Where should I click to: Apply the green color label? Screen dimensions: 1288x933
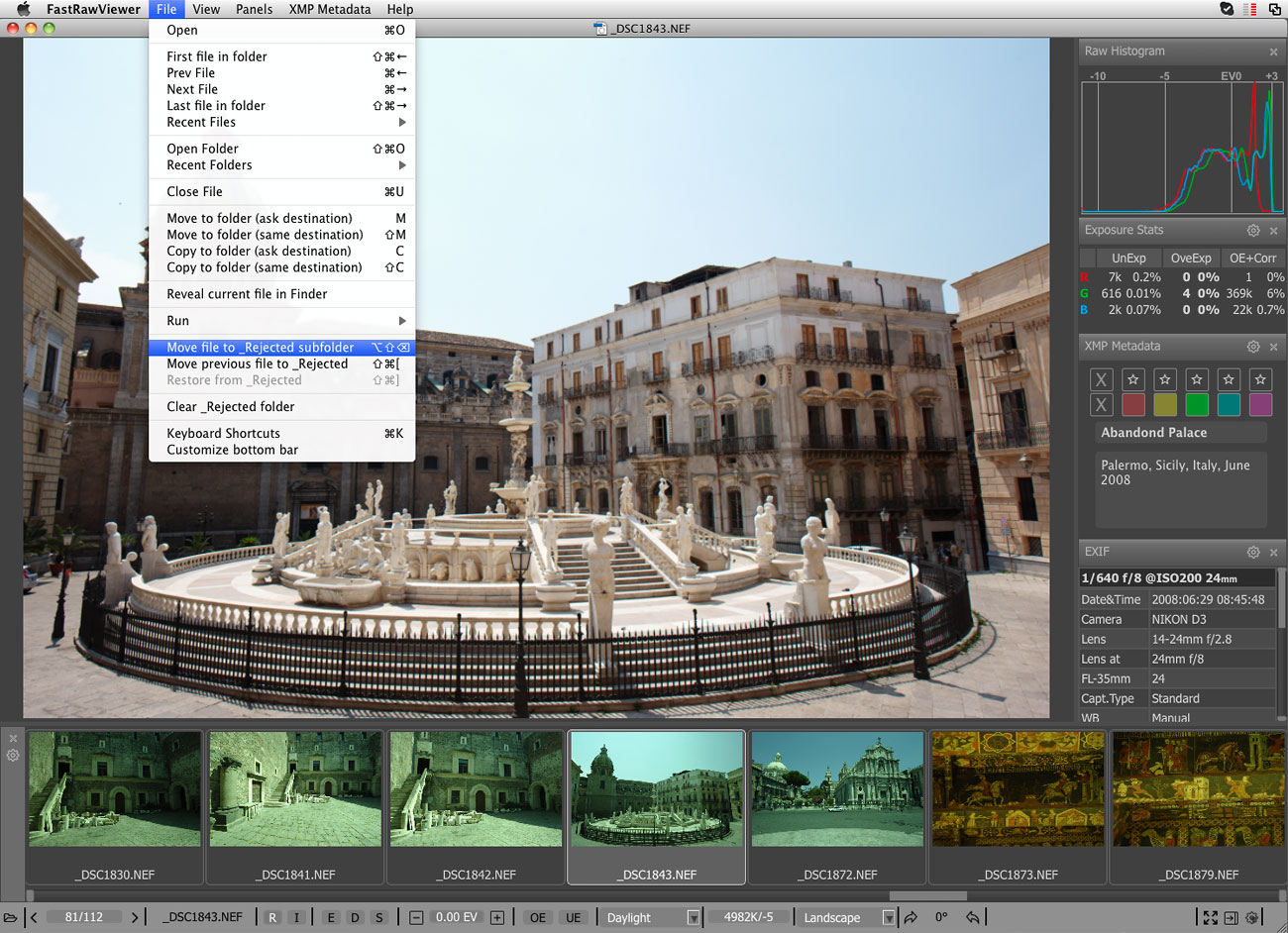tap(1197, 404)
